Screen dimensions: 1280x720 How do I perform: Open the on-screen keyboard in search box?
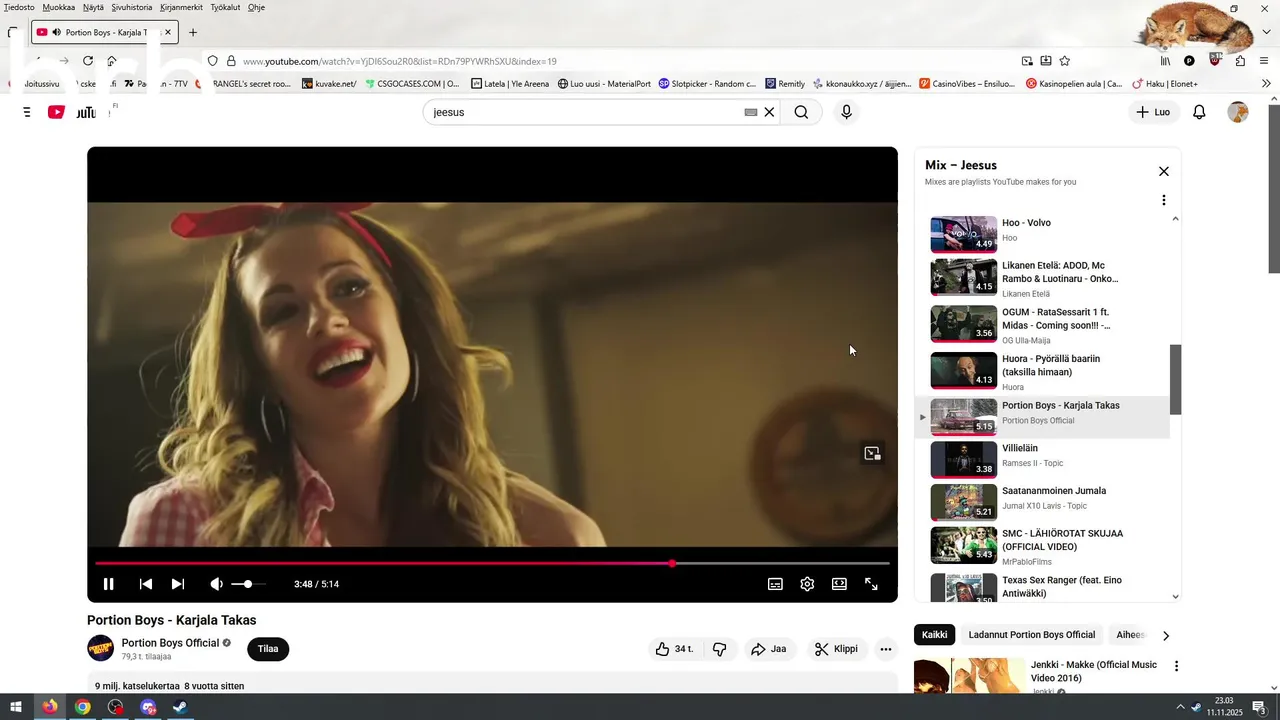751,112
